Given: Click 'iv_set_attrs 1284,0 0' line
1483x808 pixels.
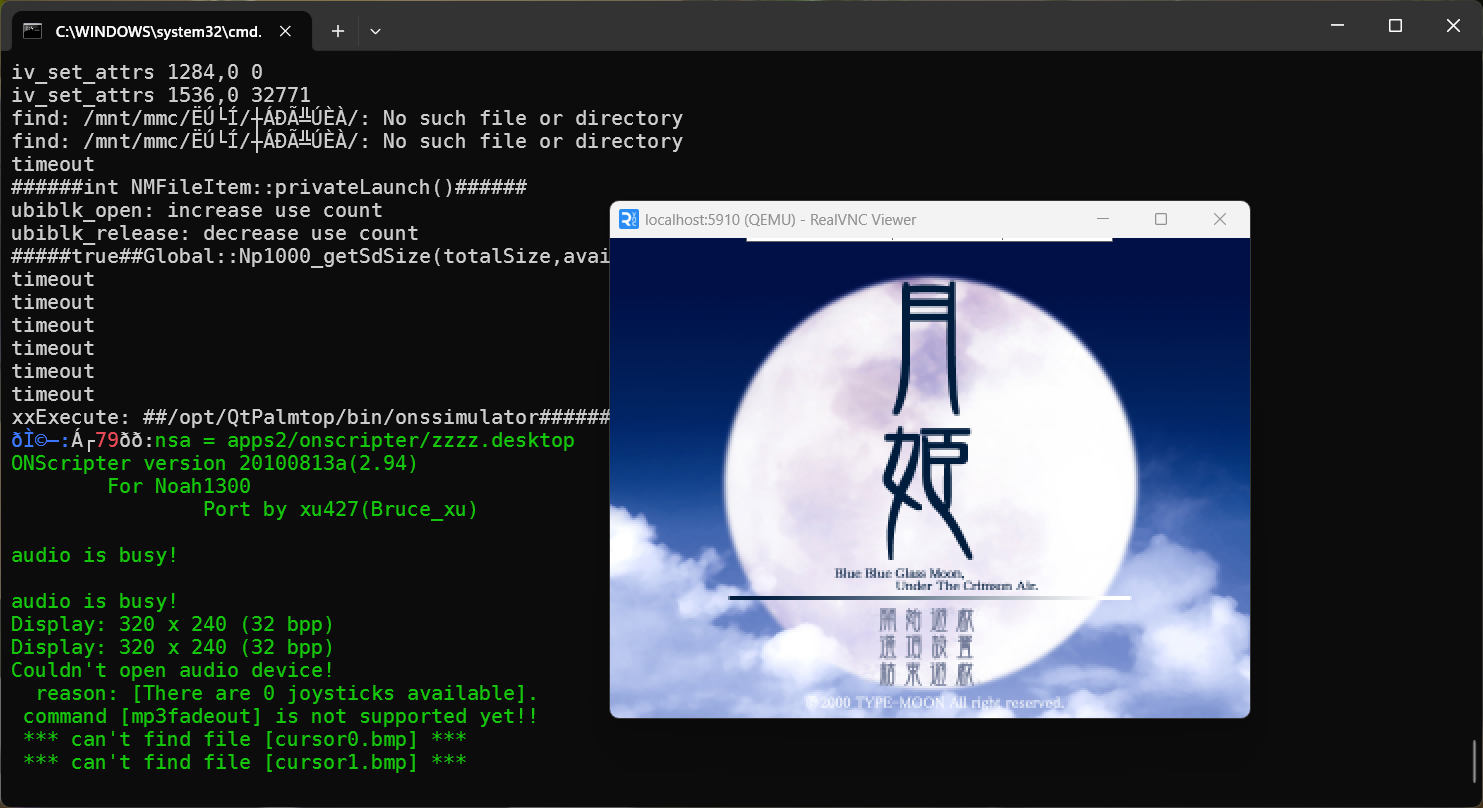Looking at the screenshot, I should (137, 72).
